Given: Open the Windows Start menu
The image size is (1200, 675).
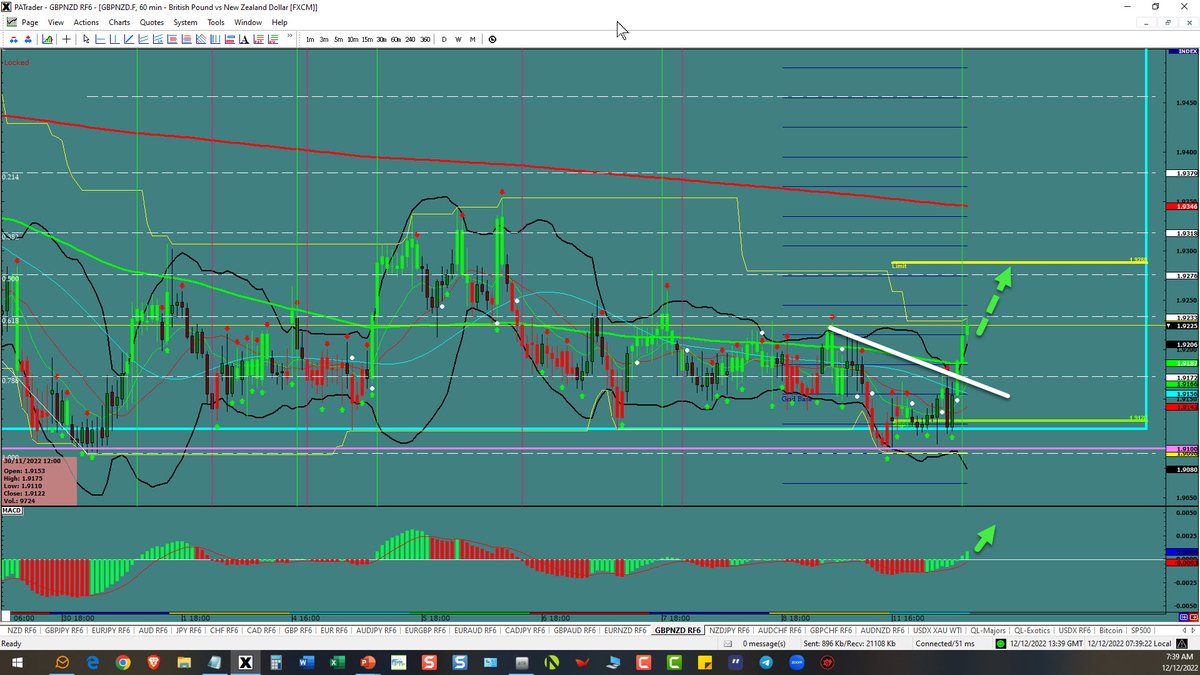Looking at the screenshot, I should pos(17,662).
